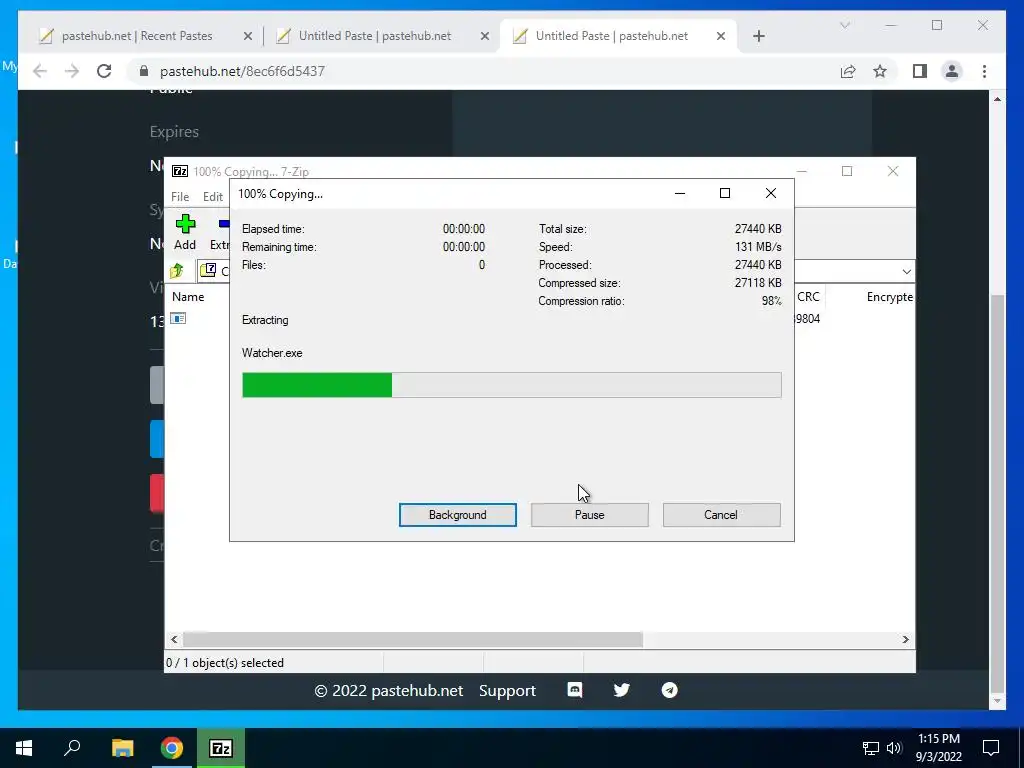Click the share page icon in Chrome

coord(848,71)
